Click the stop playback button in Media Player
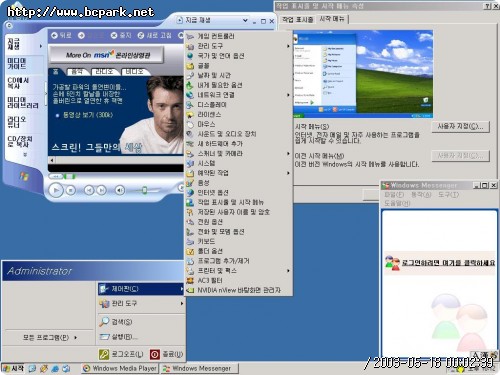Image resolution: width=500 pixels, height=375 pixels. (70, 190)
